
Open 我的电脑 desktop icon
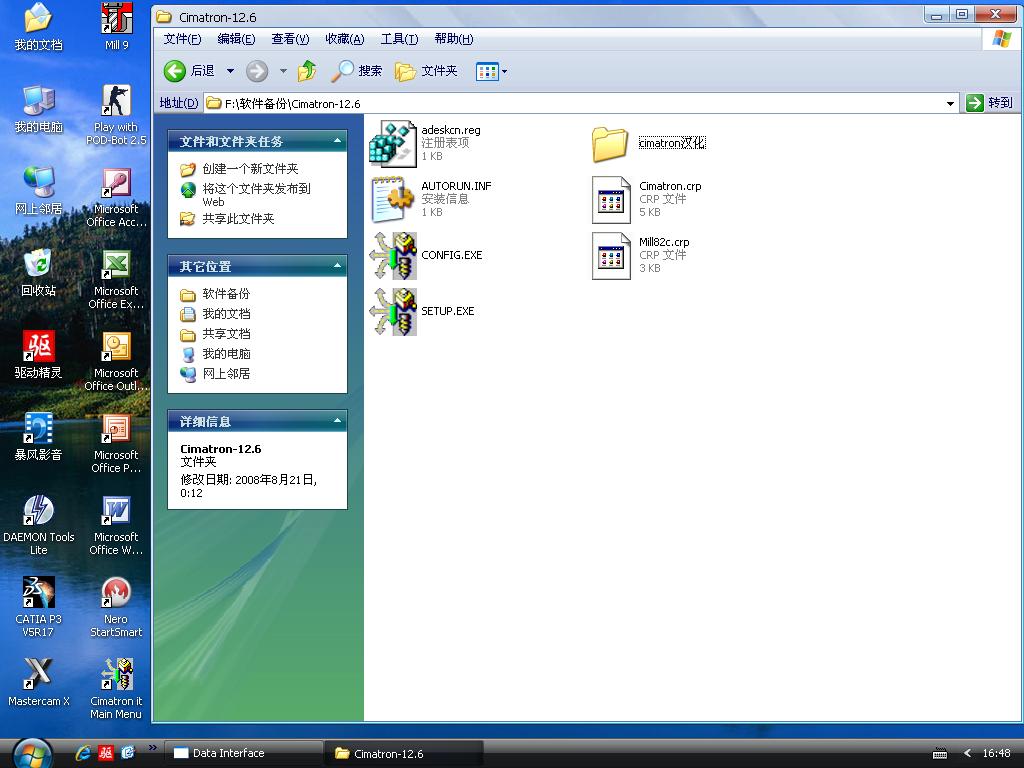click(x=39, y=110)
